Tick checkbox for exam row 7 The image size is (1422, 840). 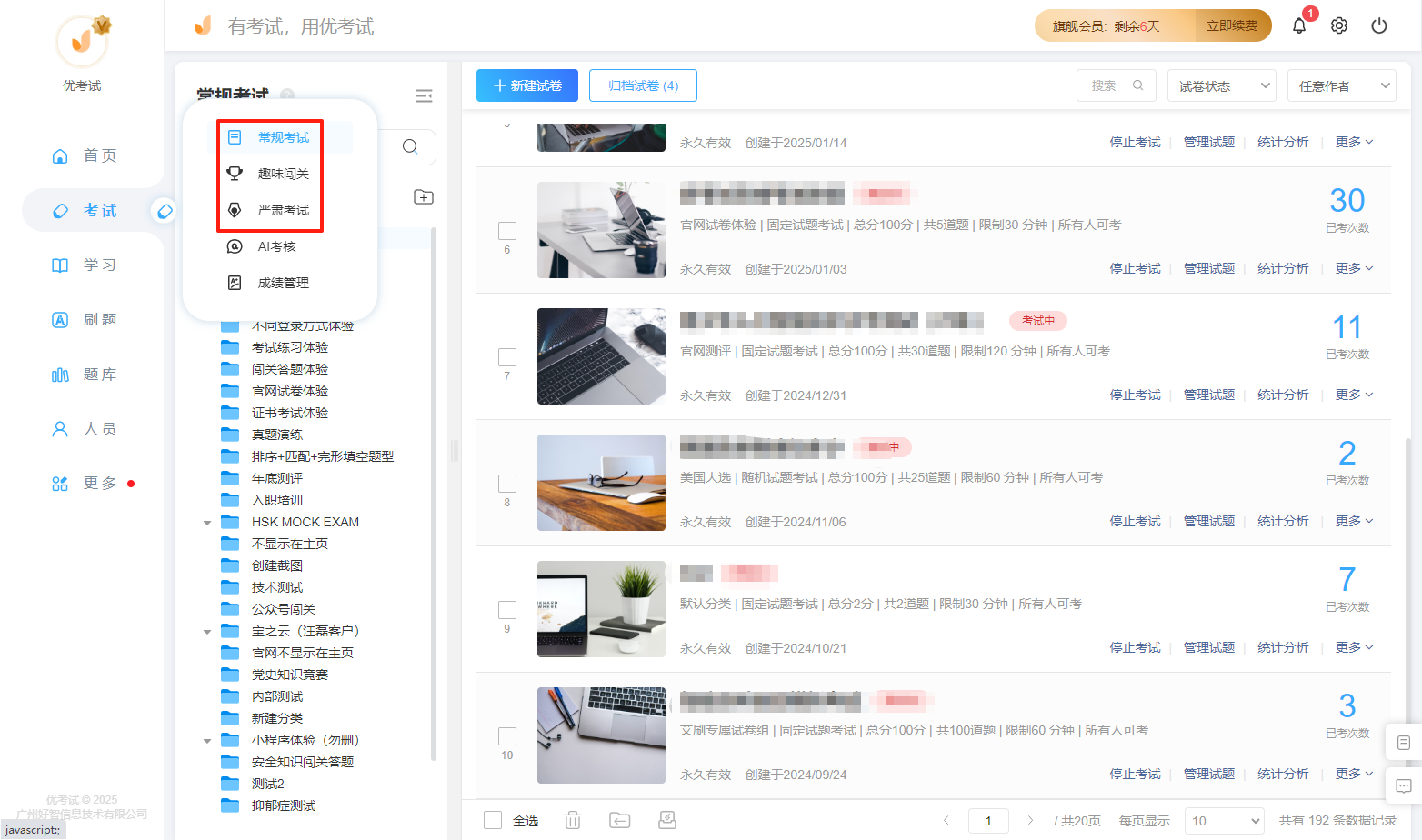(x=507, y=357)
